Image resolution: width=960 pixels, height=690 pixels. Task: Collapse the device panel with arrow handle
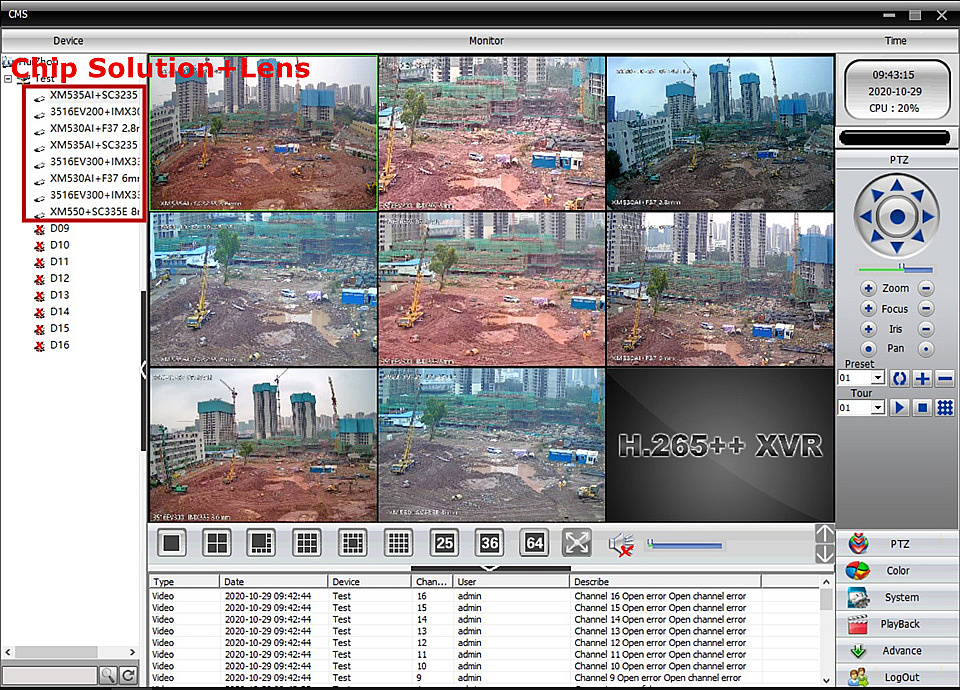(x=143, y=370)
